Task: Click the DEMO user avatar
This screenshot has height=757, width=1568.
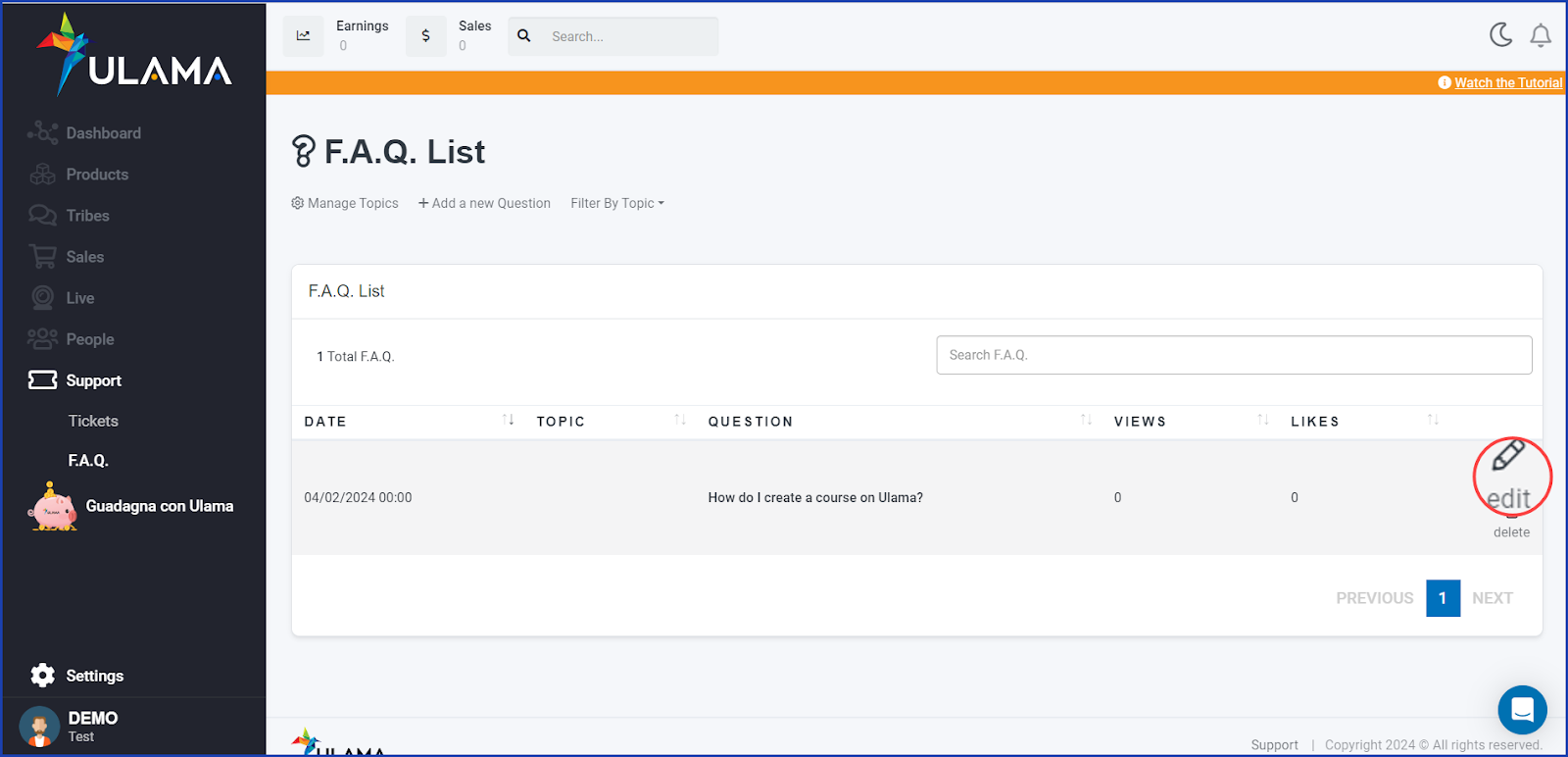Action: coord(39,728)
